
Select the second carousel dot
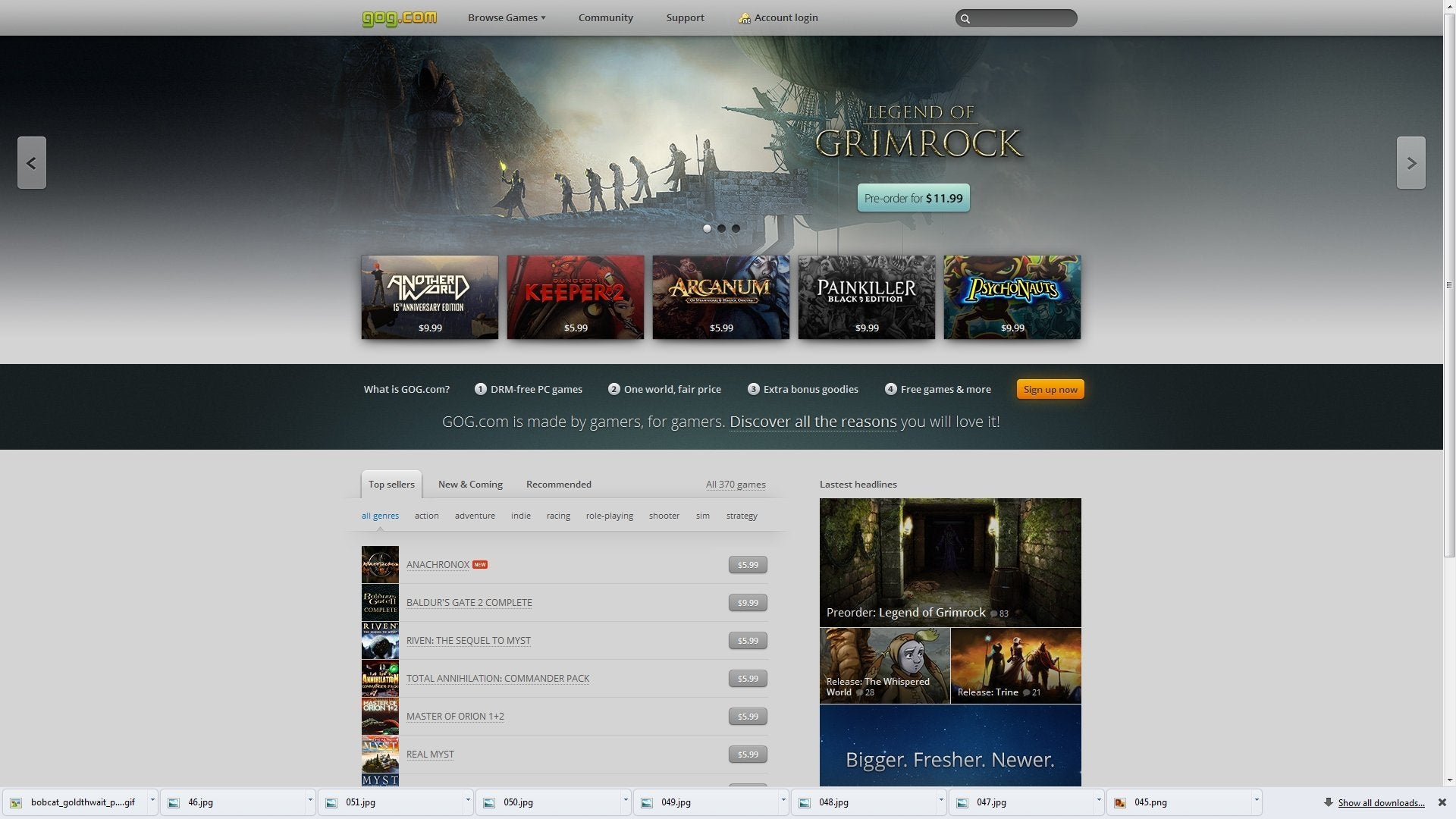(x=721, y=228)
